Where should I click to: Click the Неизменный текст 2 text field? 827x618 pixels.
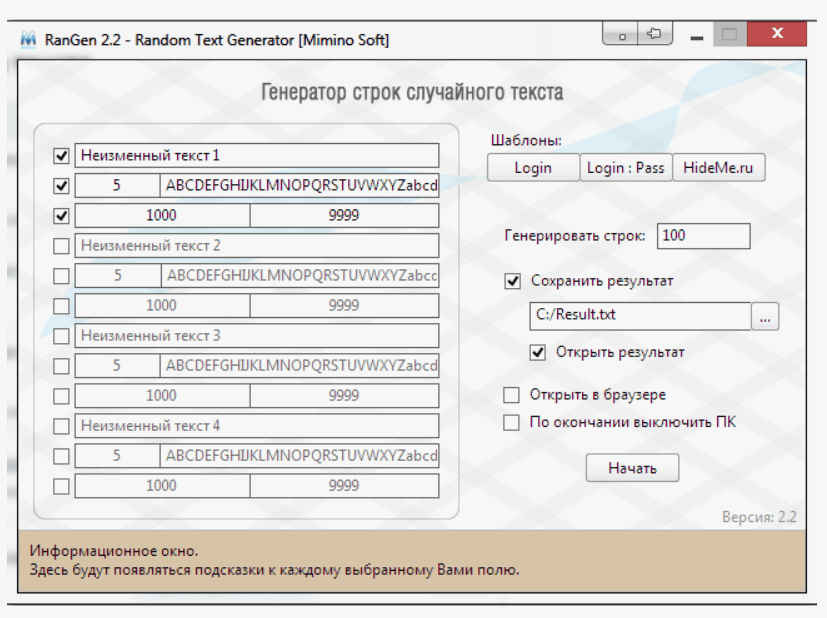257,246
